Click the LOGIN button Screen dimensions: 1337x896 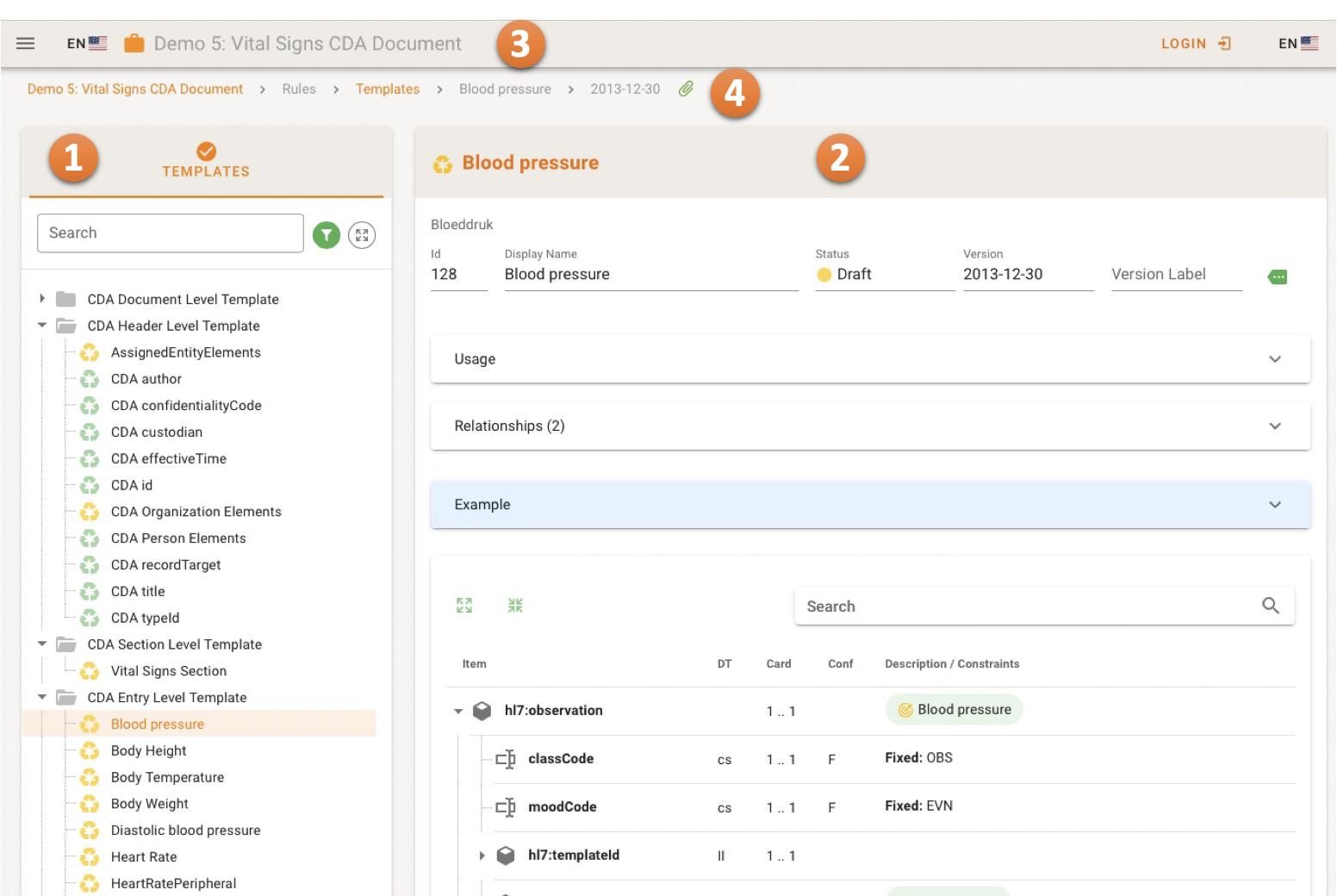coord(1195,43)
